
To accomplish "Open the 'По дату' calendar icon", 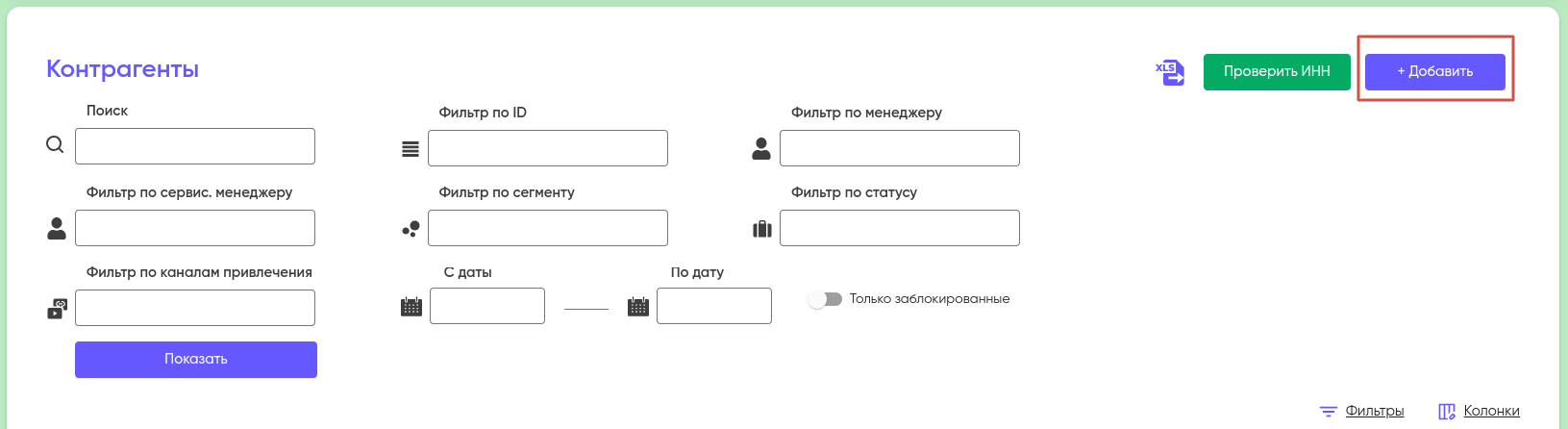I will (638, 307).
